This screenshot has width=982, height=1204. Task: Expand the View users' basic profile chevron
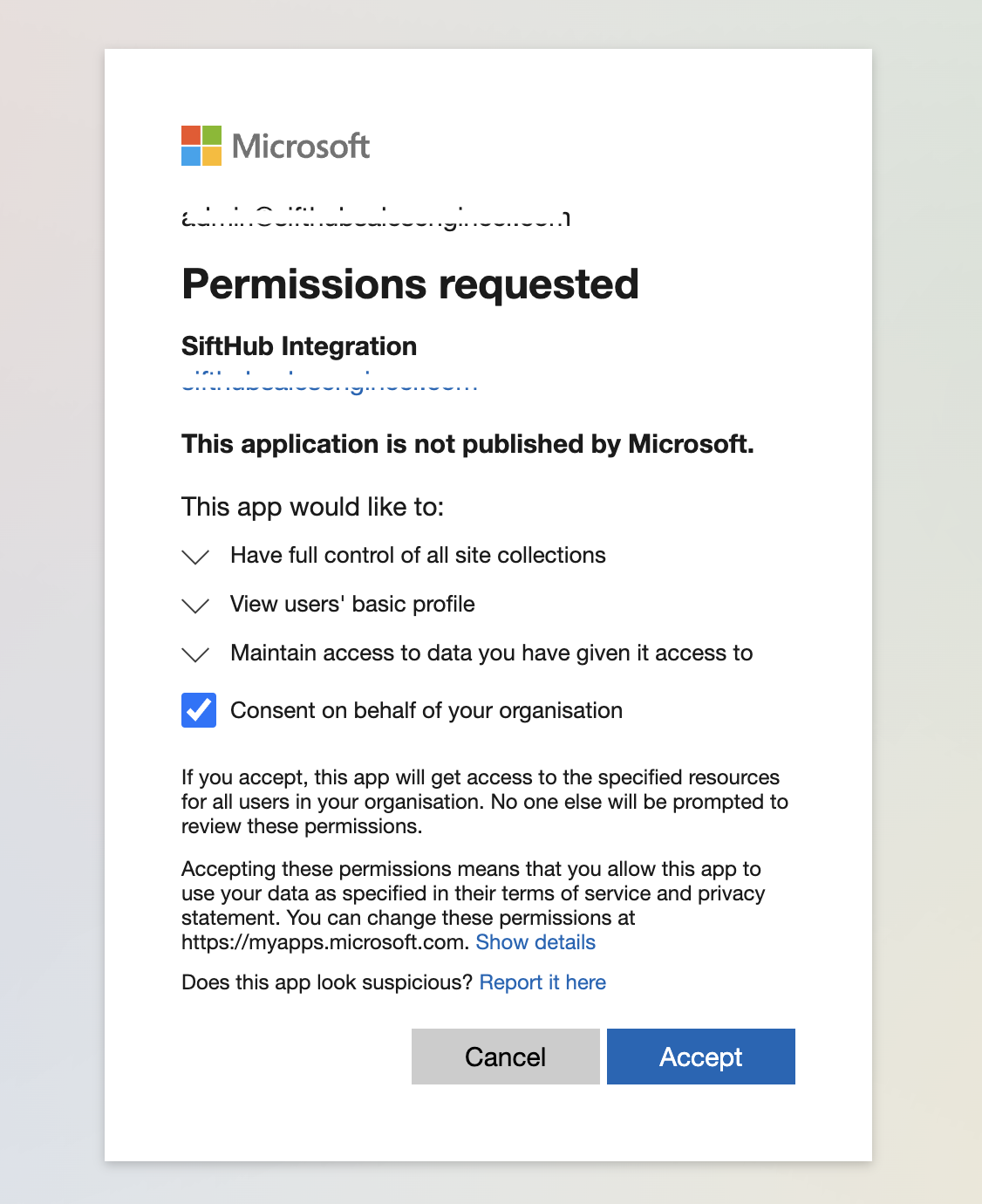(195, 605)
